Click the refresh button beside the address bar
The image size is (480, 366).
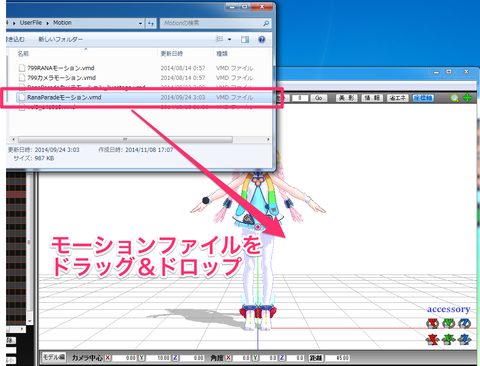click(151, 23)
